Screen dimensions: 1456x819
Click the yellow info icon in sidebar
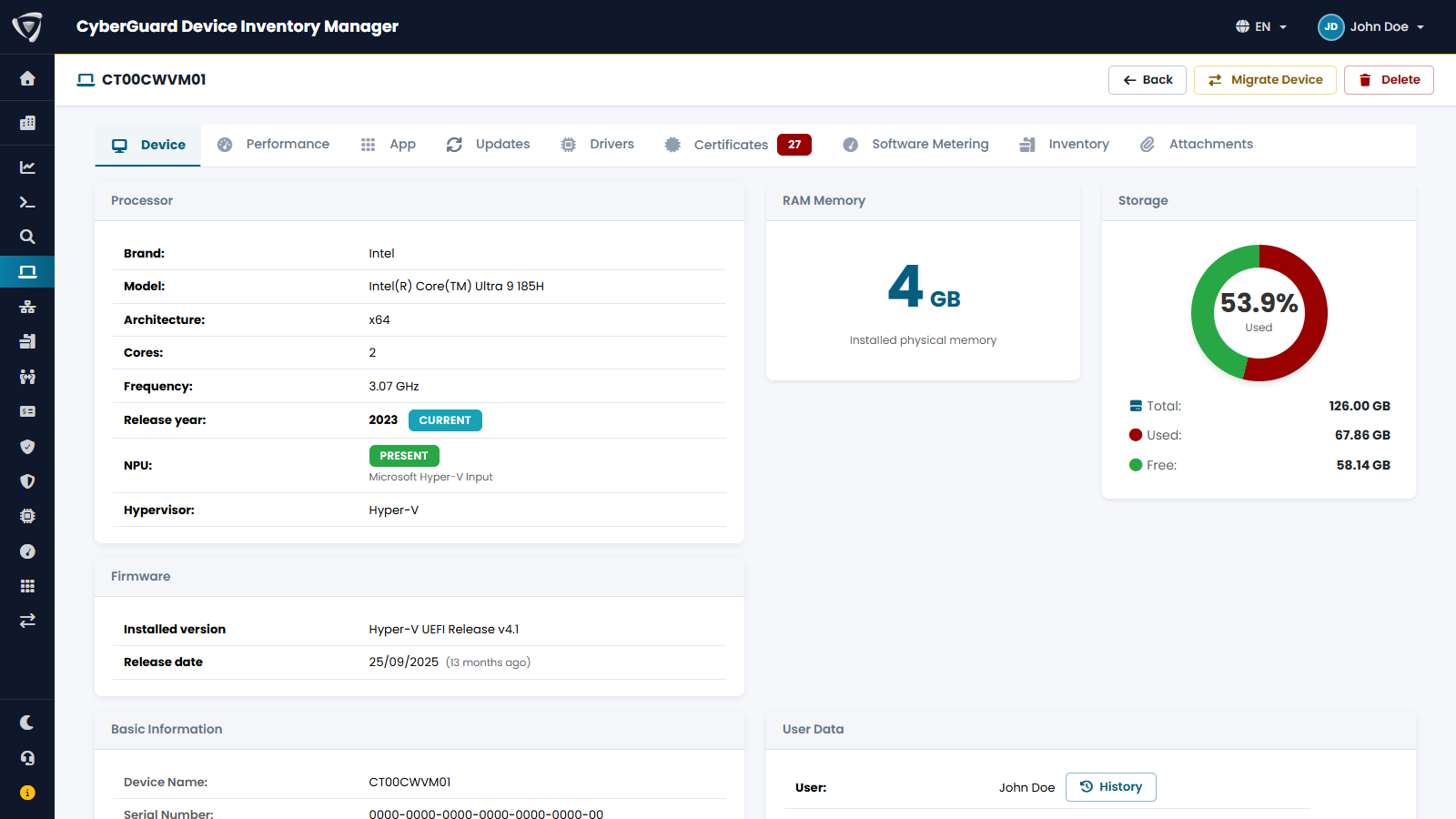pos(27,793)
